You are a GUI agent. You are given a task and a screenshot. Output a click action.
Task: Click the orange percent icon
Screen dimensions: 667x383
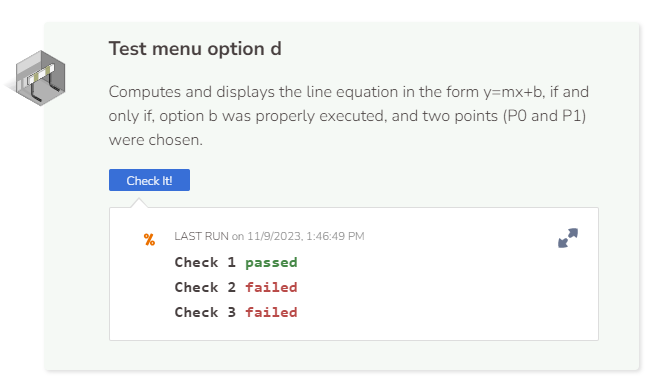[149, 240]
